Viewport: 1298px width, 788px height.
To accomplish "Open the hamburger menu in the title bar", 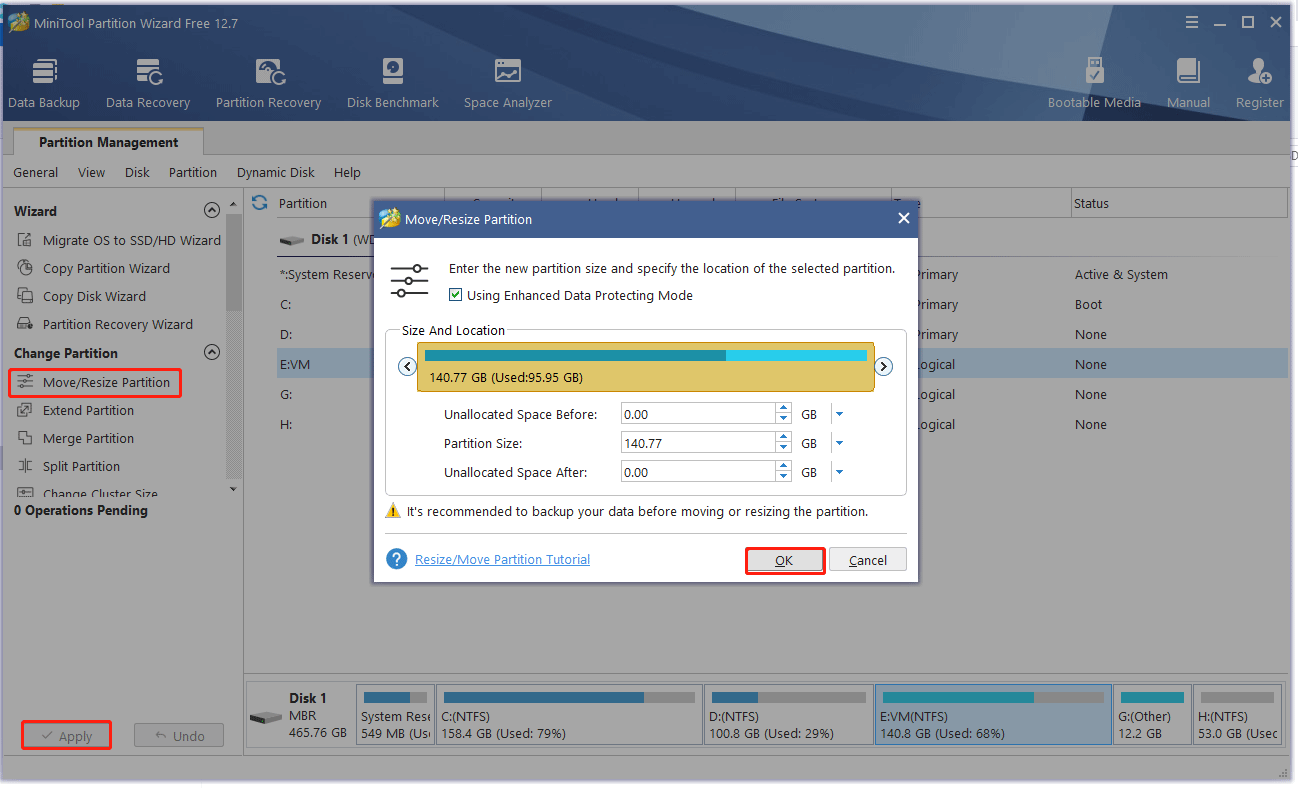I will coord(1191,22).
